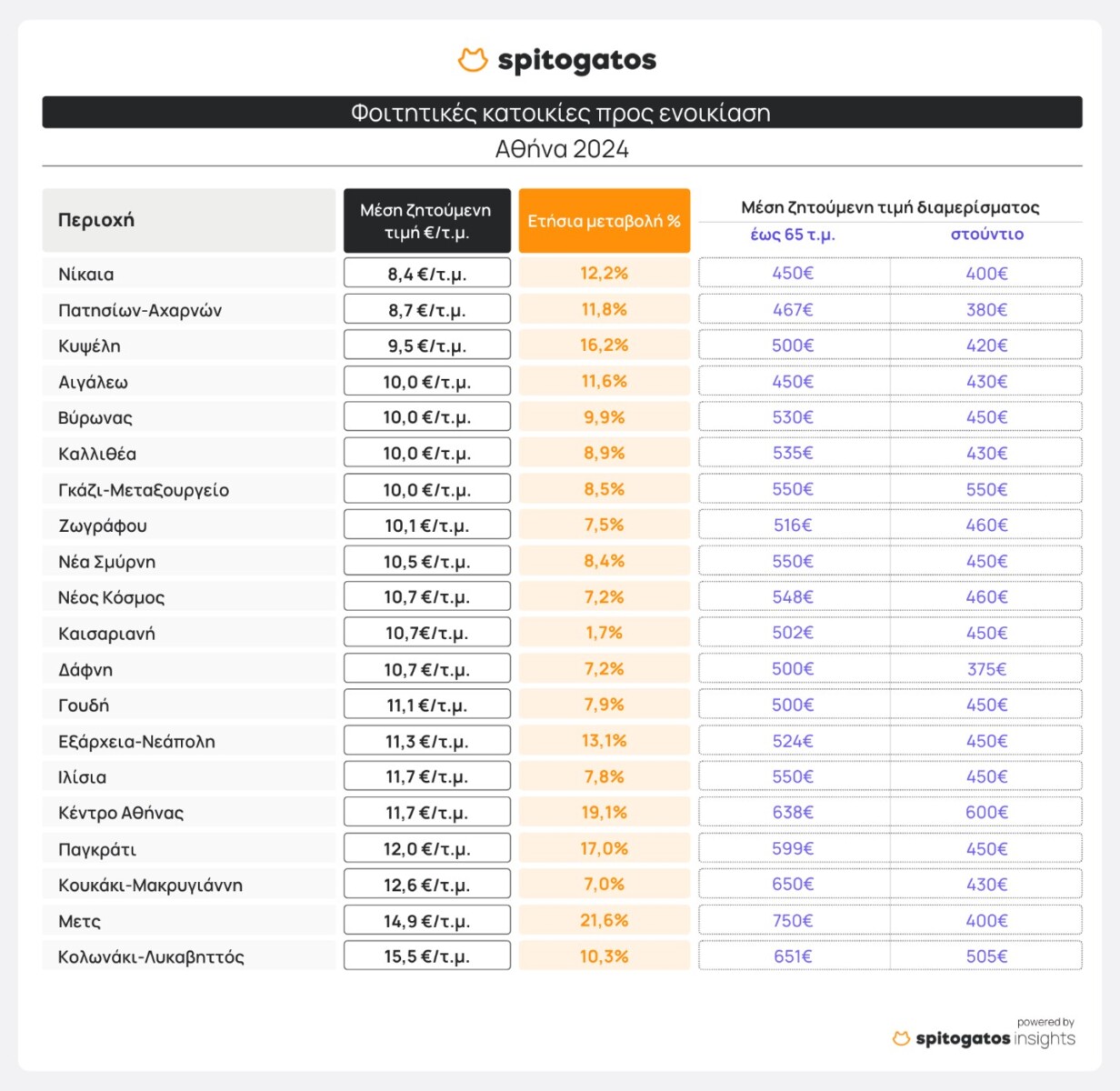Screen dimensions: 1120x1091
Task: Select the 'Περιοχή' column header
Action: 96,220
